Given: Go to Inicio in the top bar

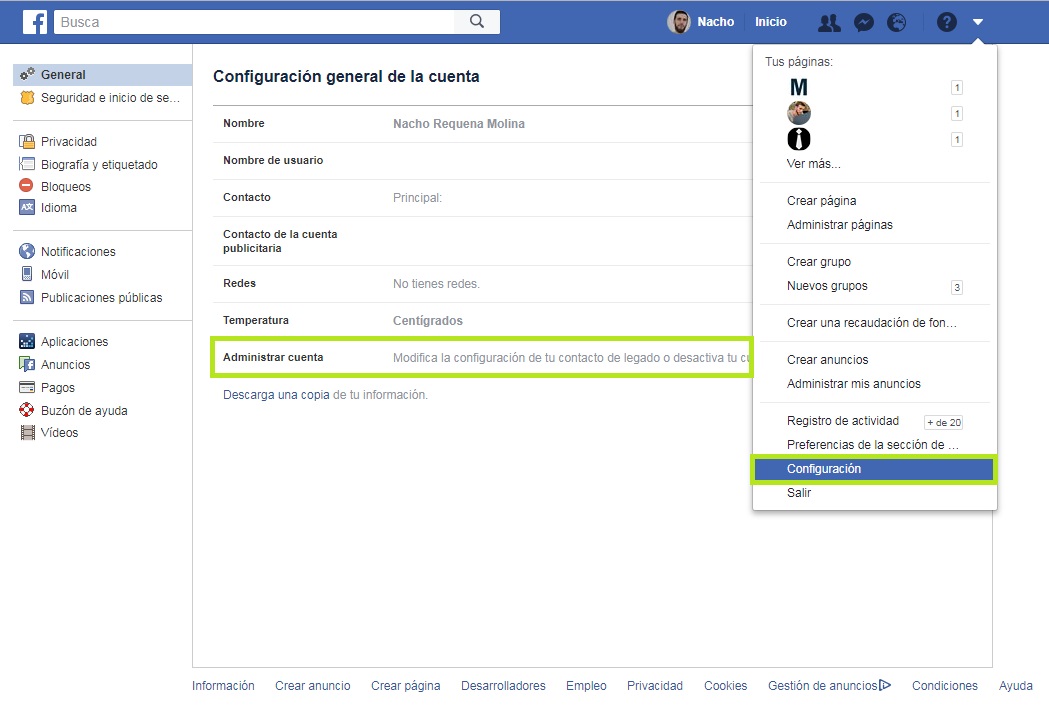Looking at the screenshot, I should [770, 22].
